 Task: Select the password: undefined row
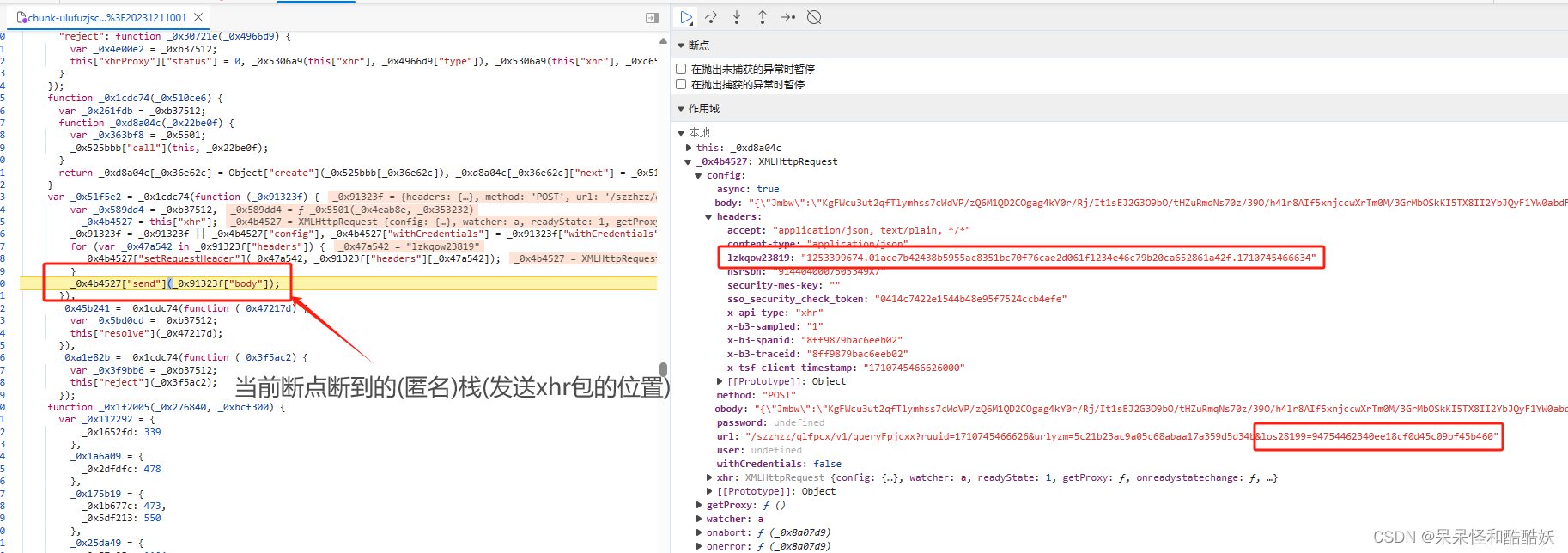pos(770,422)
